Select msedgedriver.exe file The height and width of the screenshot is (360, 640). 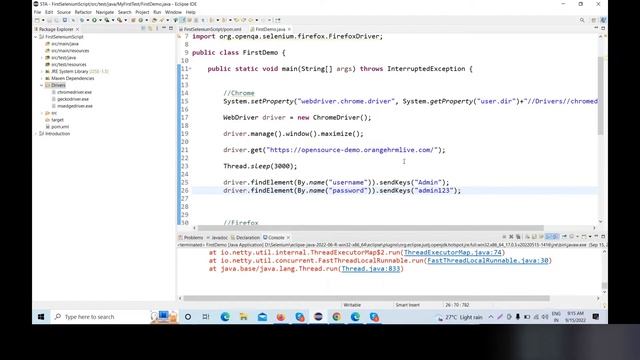click(x=72, y=106)
